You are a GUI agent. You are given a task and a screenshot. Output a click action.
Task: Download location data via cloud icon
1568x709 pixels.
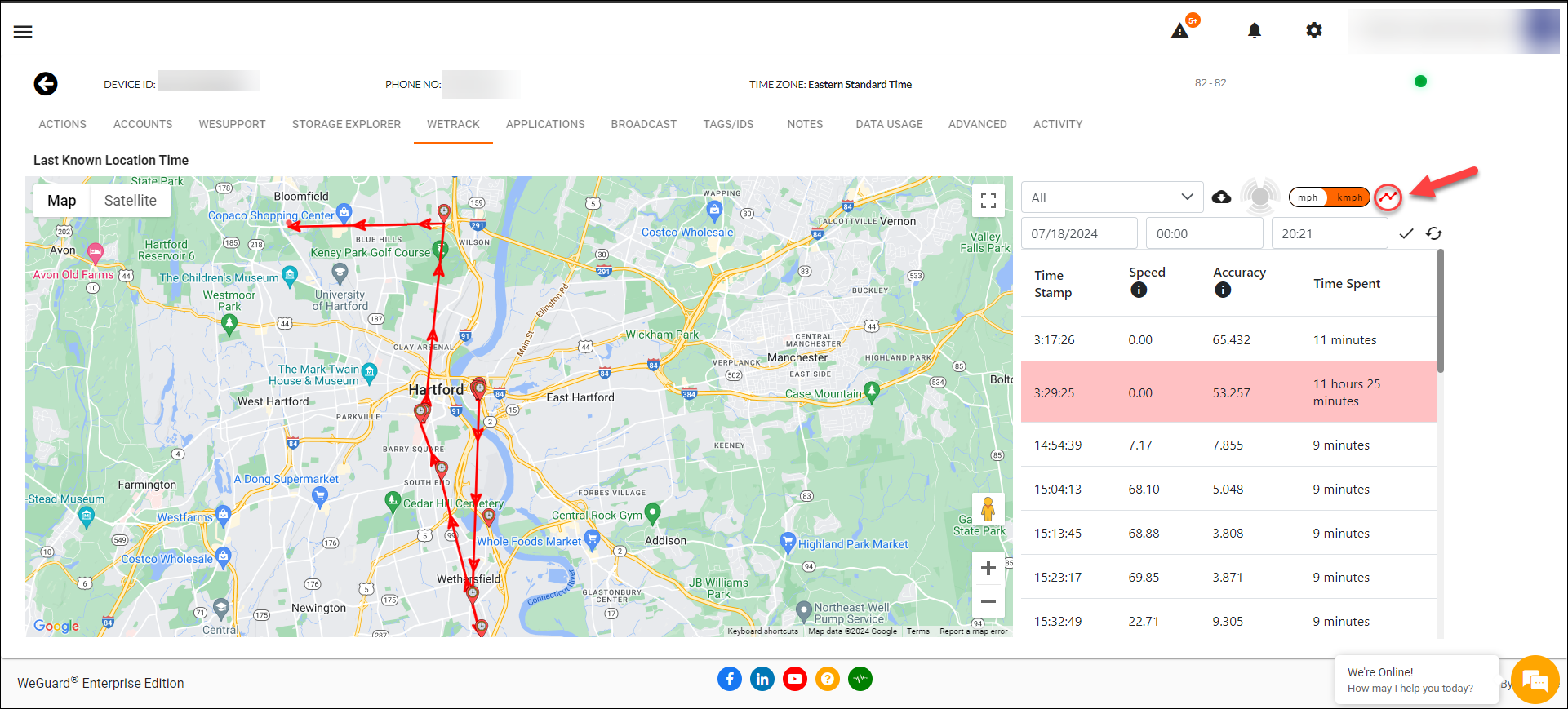click(x=1221, y=197)
